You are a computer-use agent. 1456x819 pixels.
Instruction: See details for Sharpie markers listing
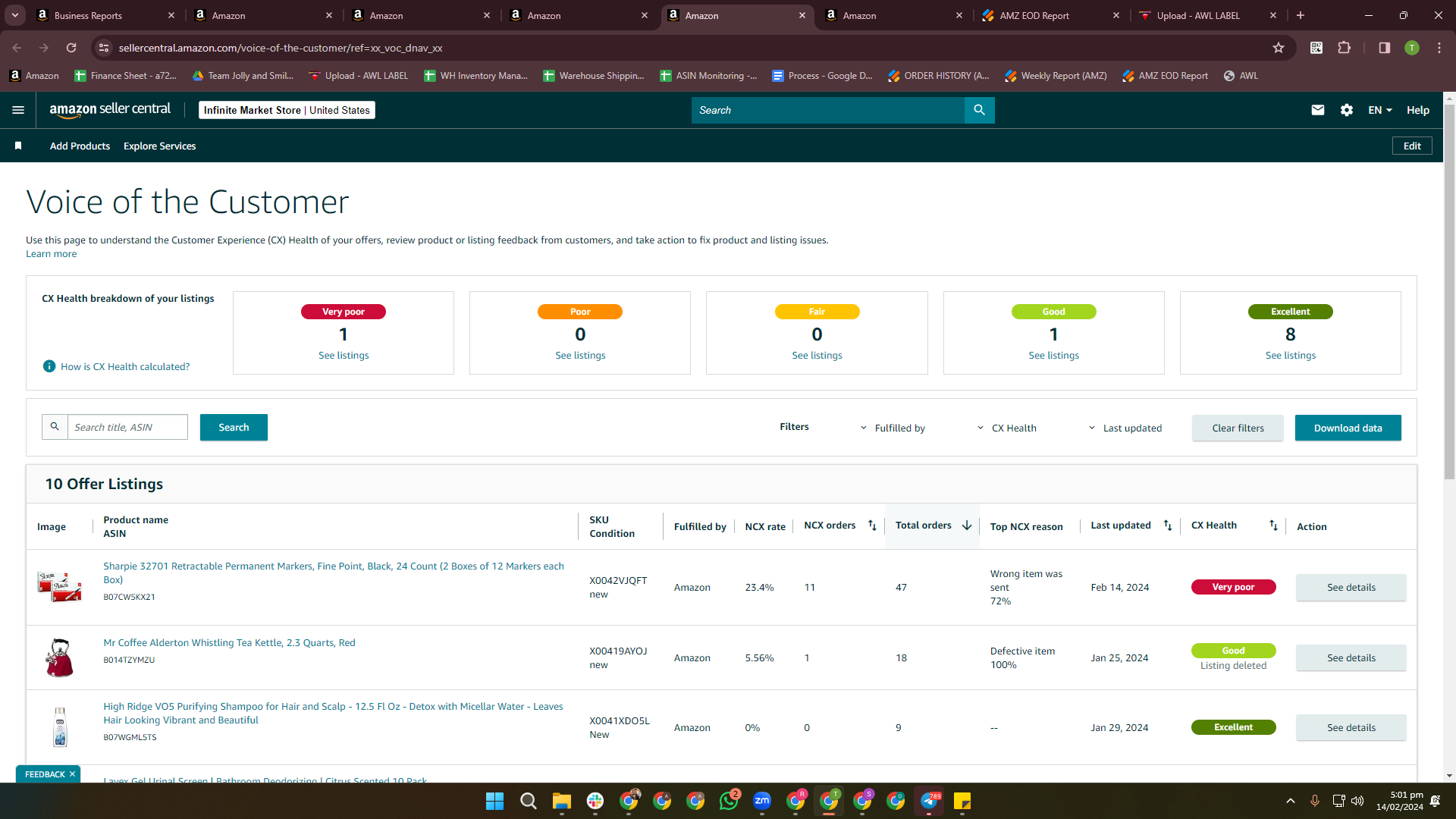pyautogui.click(x=1351, y=587)
